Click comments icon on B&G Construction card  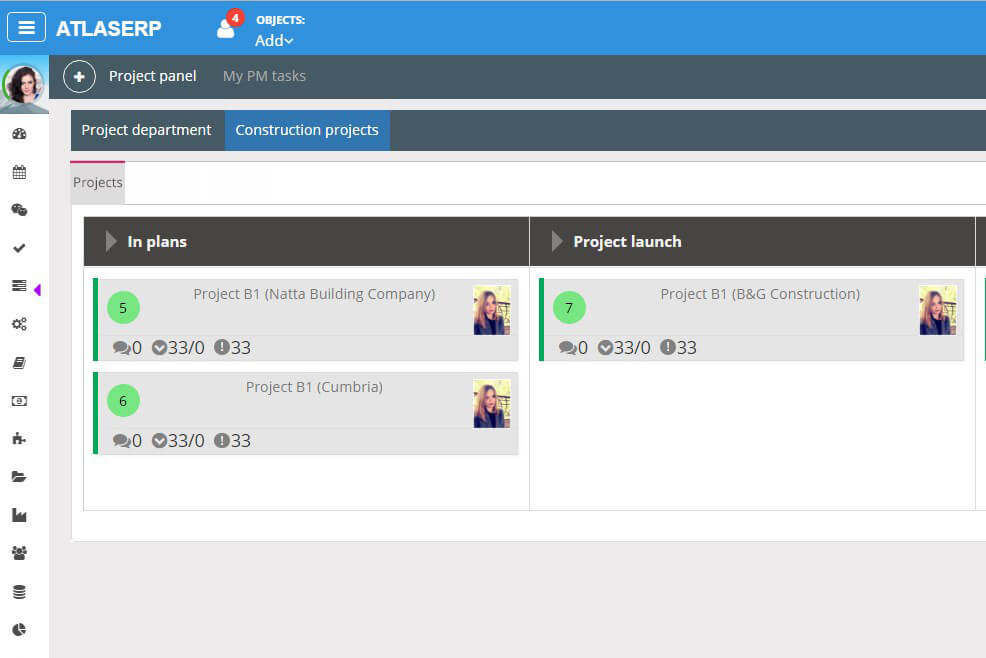point(568,348)
